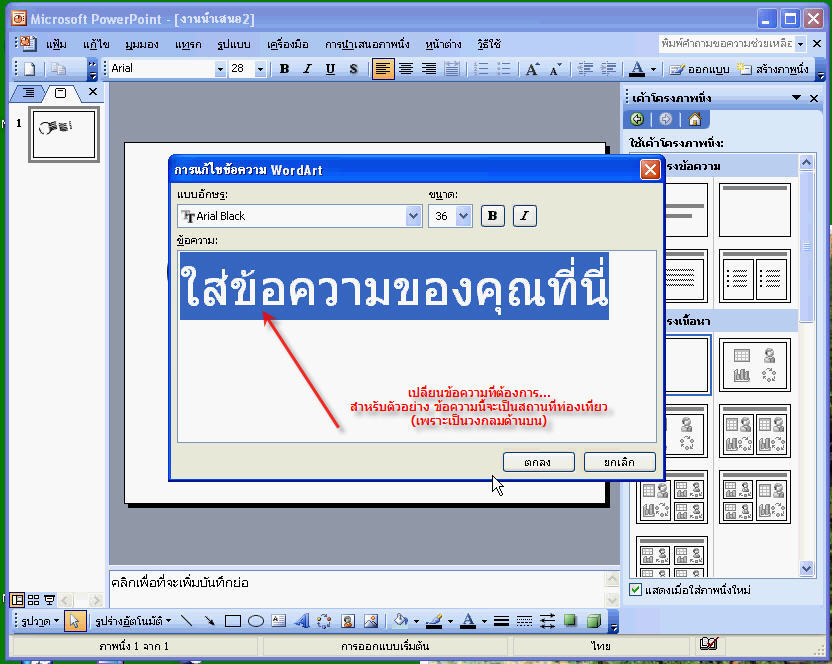832x664 pixels.
Task: Click the WordArt text entry box
Action: tap(417, 346)
